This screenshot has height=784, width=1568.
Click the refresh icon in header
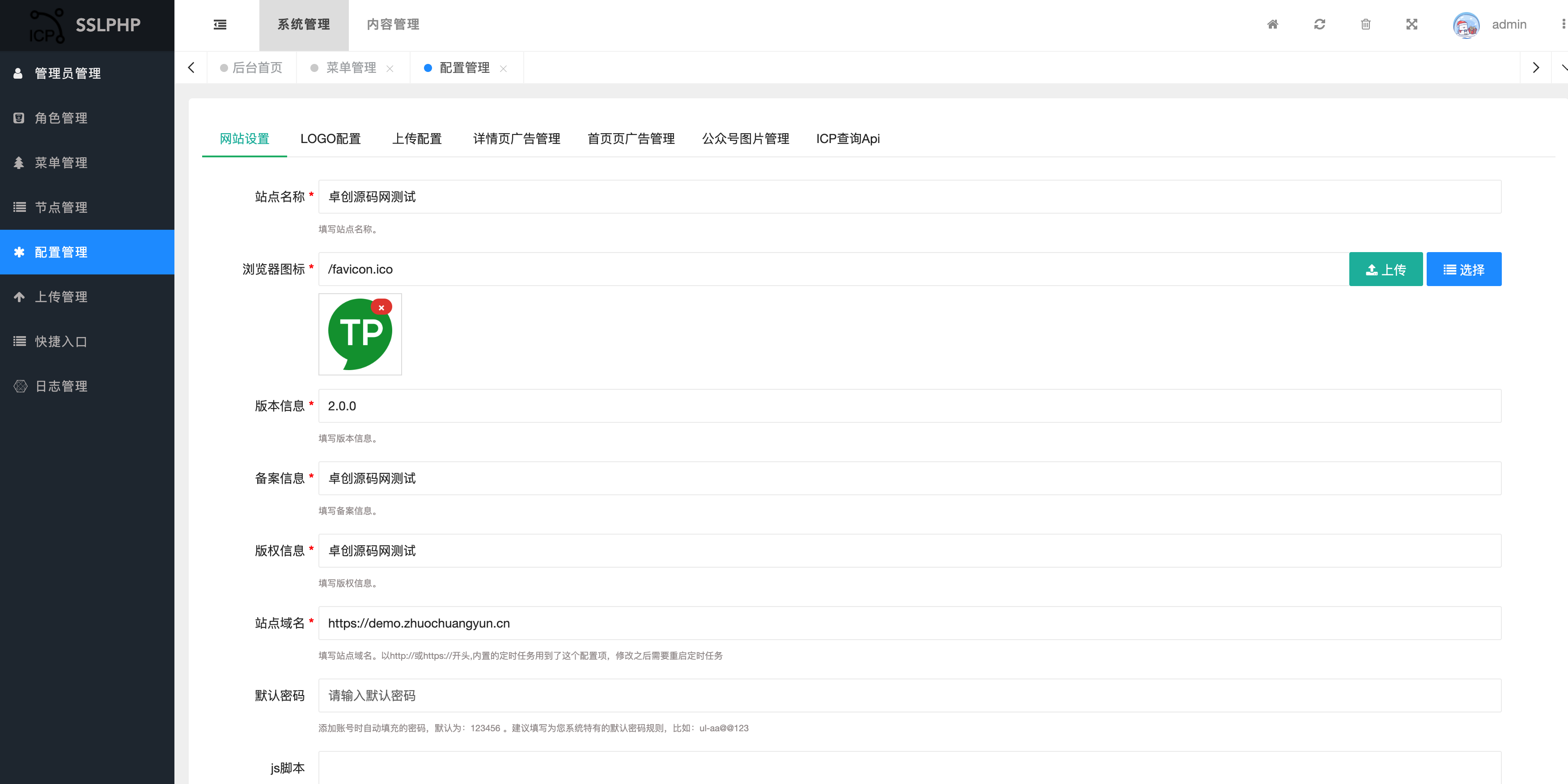coord(1319,24)
